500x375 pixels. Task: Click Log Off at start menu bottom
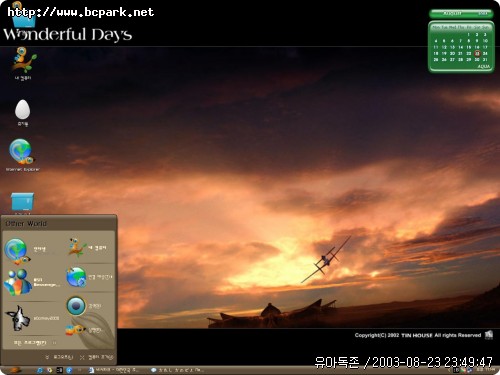click(59, 357)
